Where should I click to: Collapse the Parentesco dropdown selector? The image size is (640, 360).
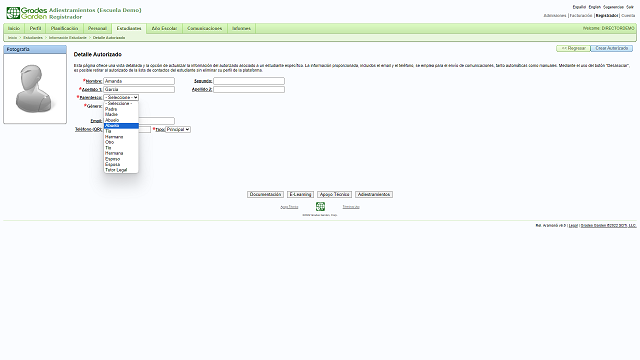(121, 98)
